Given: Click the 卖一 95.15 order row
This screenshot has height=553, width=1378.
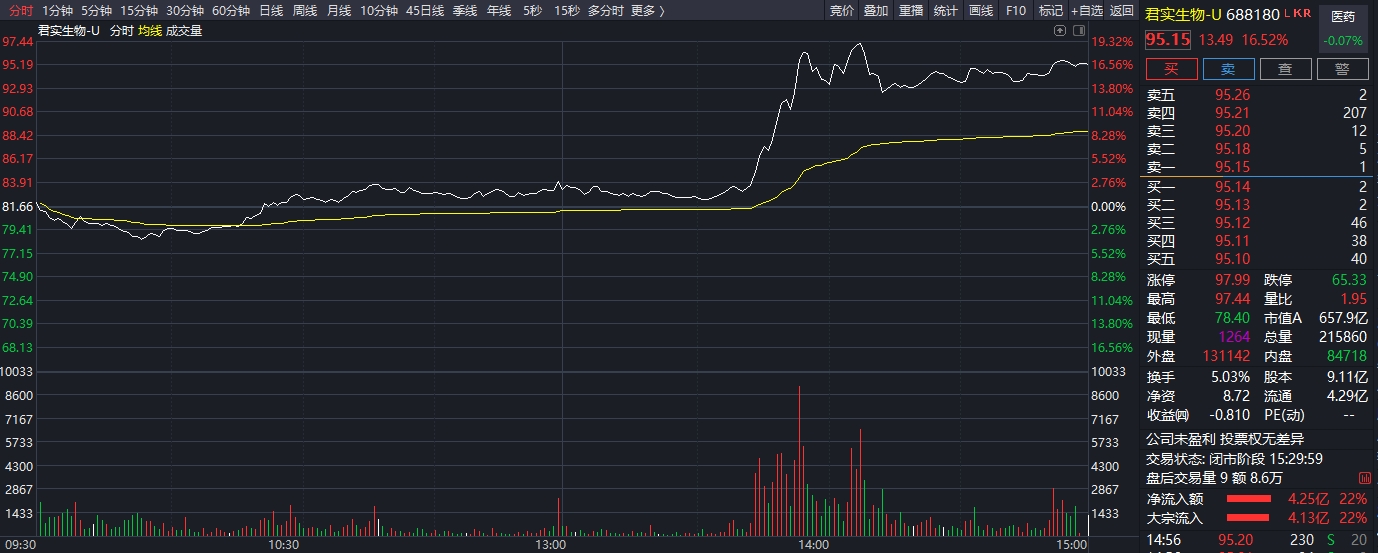Looking at the screenshot, I should coord(1257,167).
